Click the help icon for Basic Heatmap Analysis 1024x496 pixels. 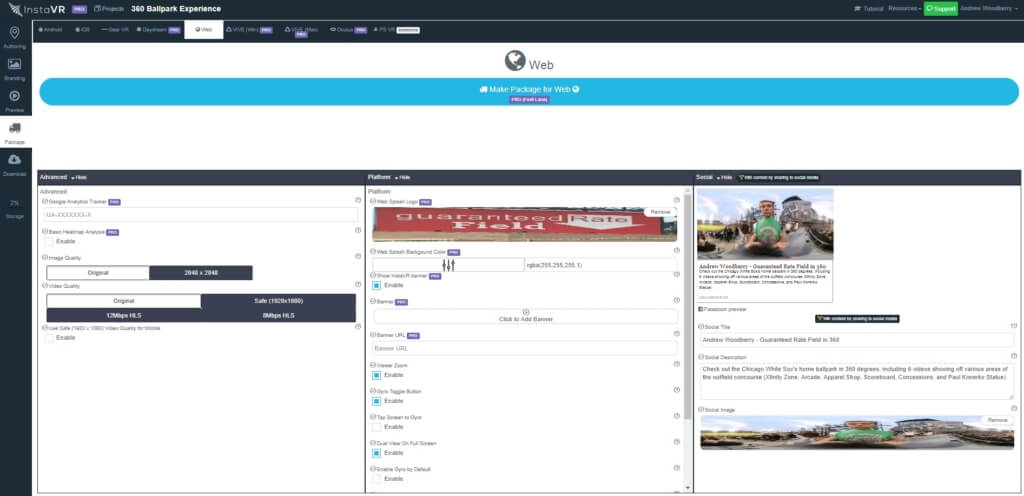(x=358, y=230)
